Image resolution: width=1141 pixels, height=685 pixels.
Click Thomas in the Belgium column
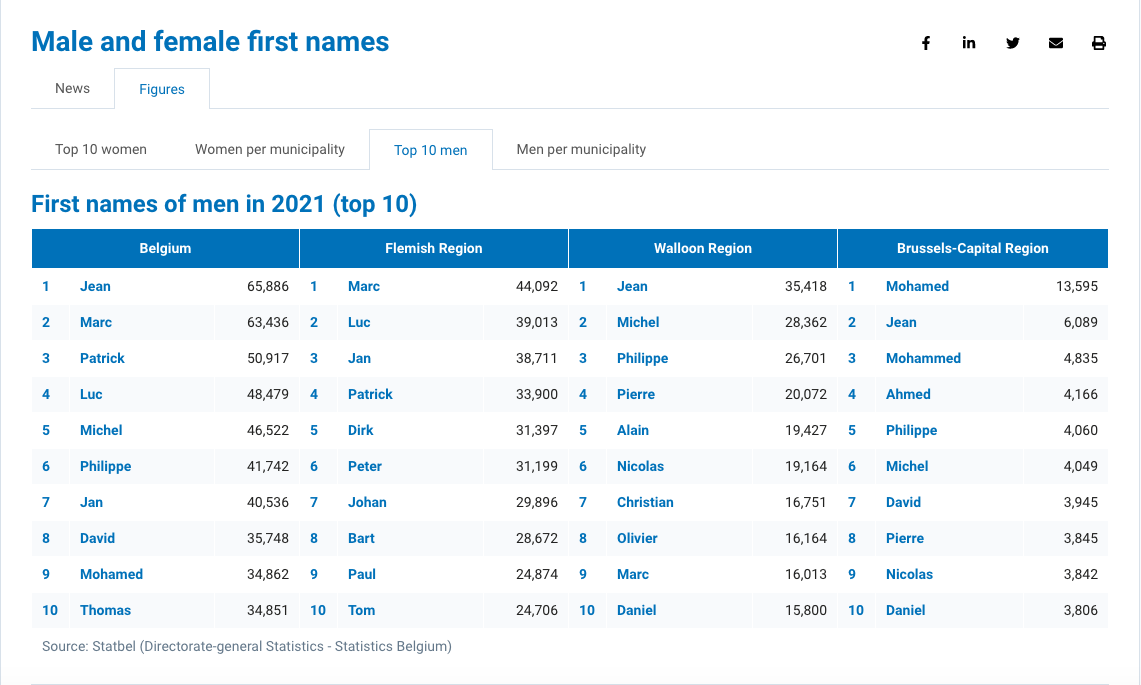(105, 610)
